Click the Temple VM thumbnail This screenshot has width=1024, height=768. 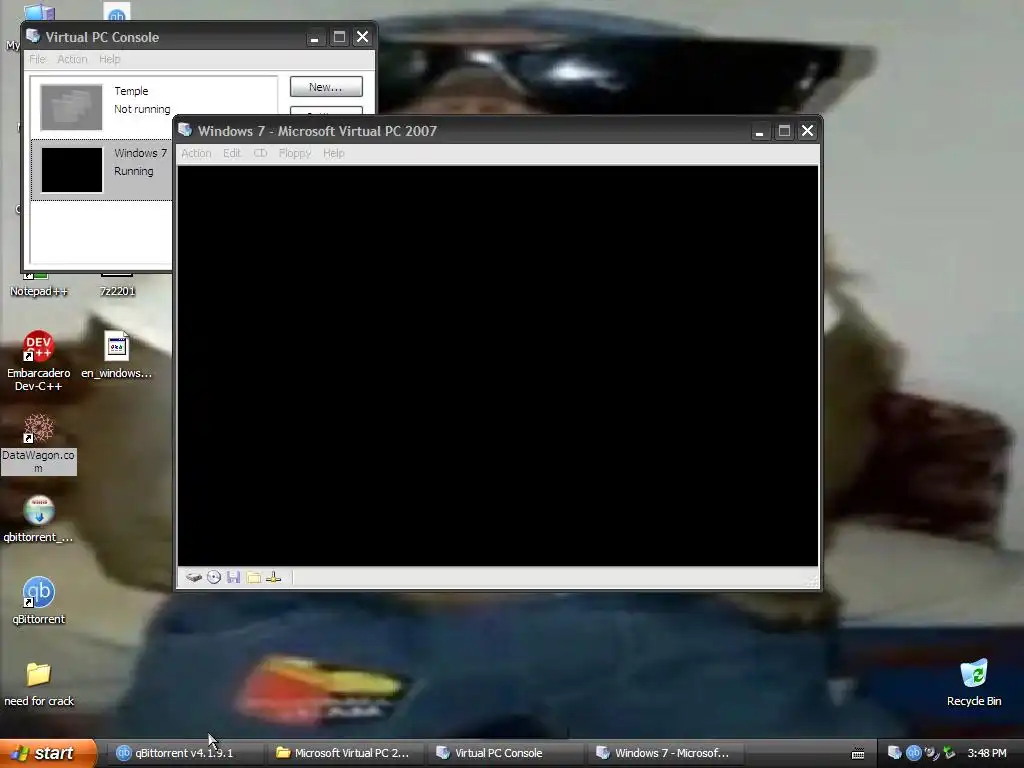click(71, 107)
